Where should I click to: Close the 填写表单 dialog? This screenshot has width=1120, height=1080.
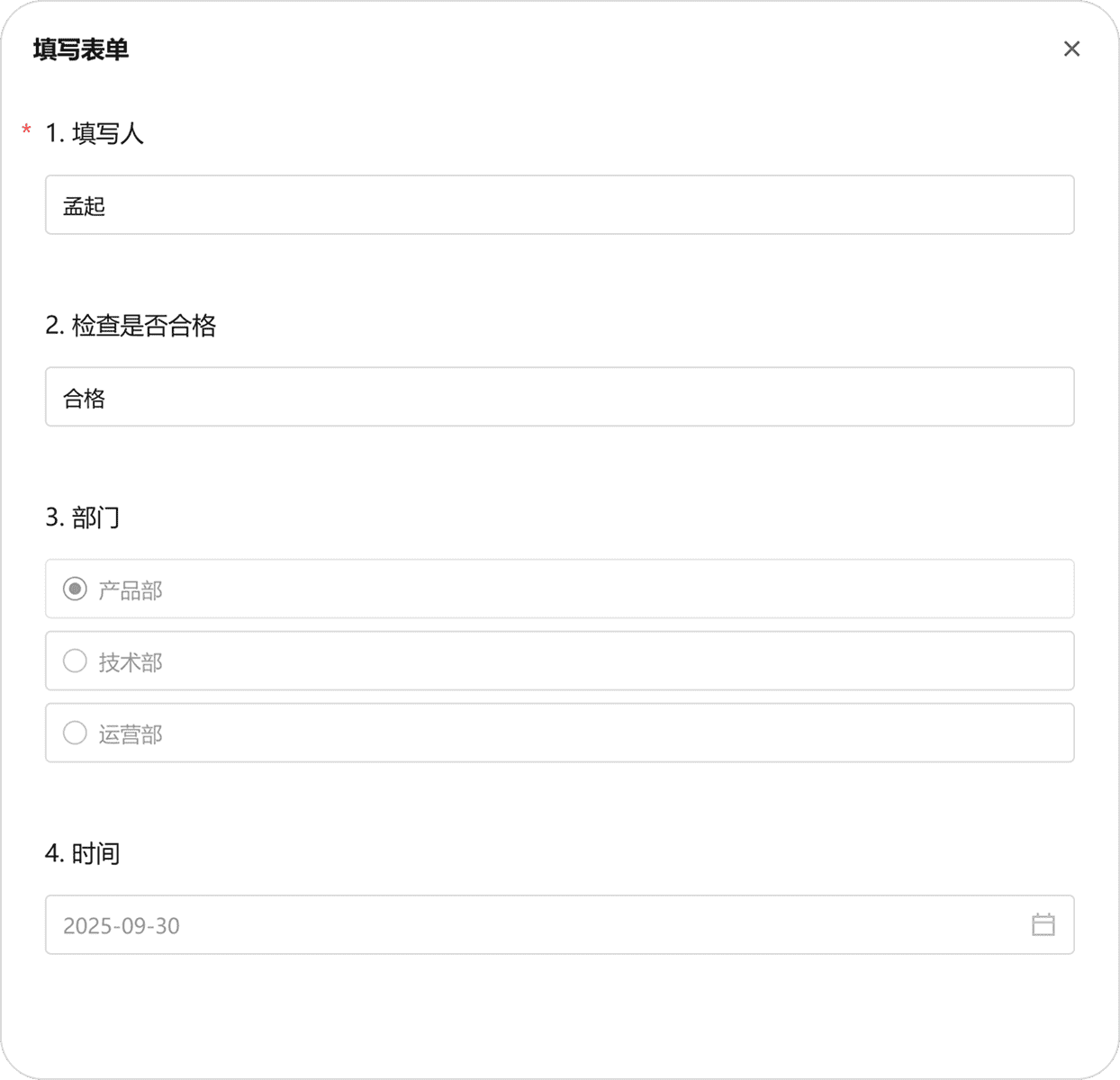point(1071,49)
